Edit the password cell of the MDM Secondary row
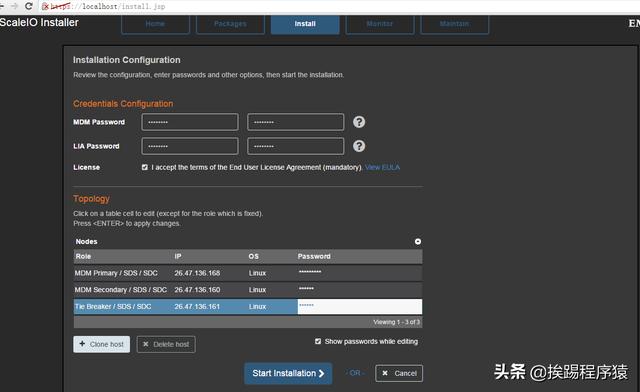640x392 pixels. click(359, 290)
